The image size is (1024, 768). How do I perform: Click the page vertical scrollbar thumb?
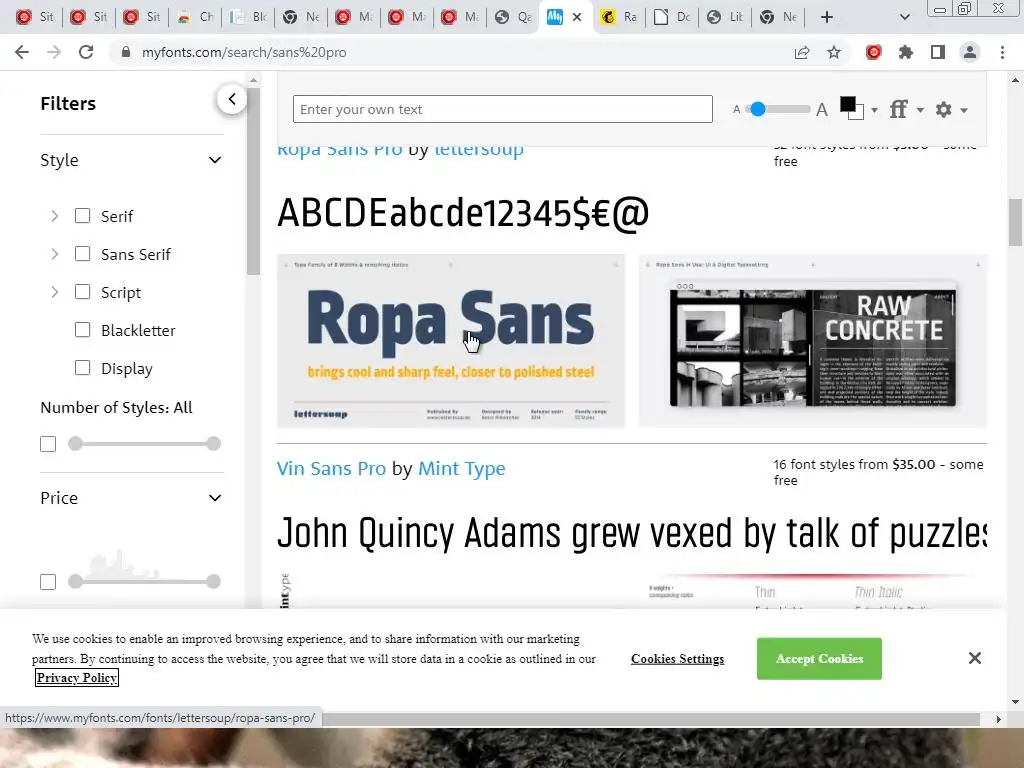[x=1015, y=223]
